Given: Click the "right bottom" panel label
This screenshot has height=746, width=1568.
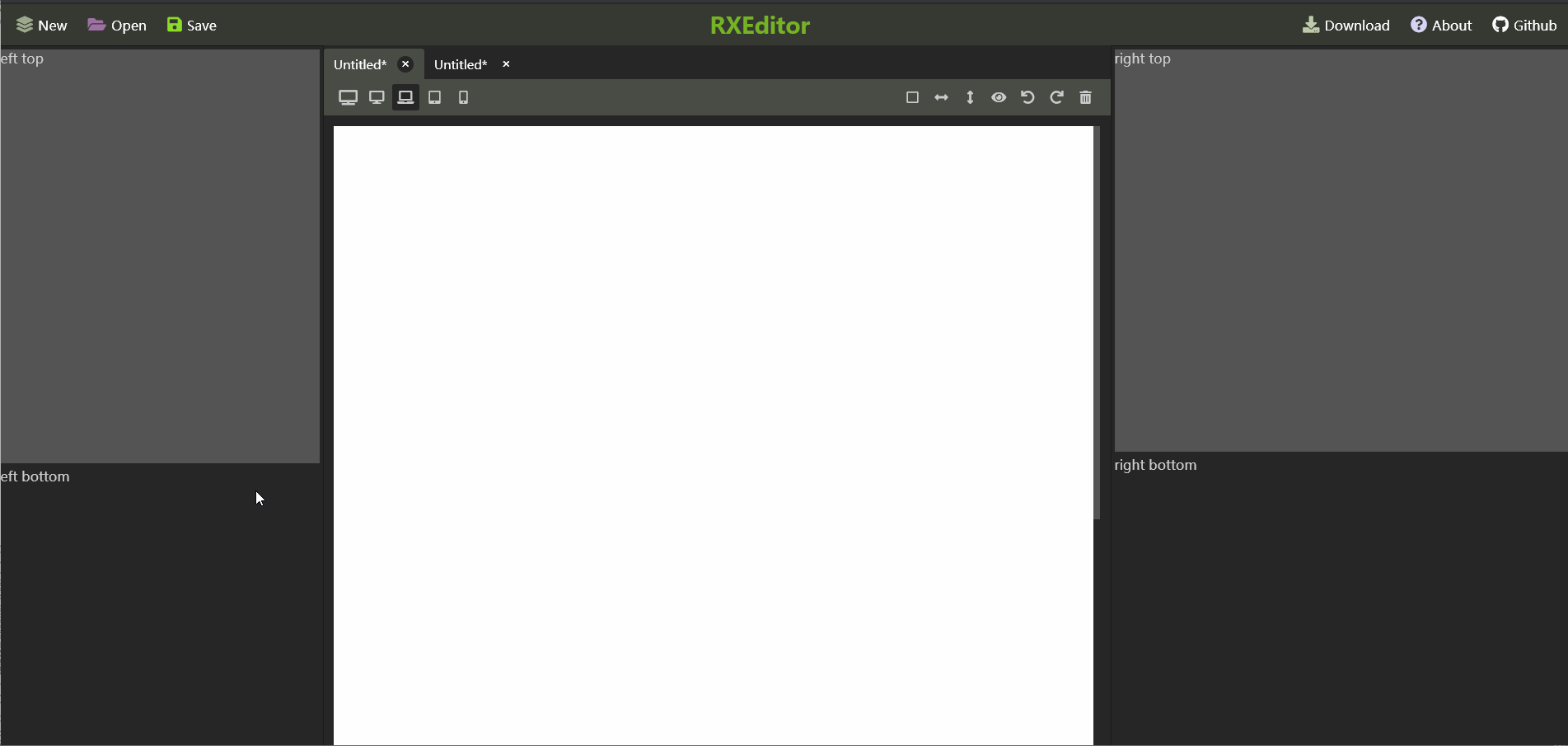Looking at the screenshot, I should 1155,465.
